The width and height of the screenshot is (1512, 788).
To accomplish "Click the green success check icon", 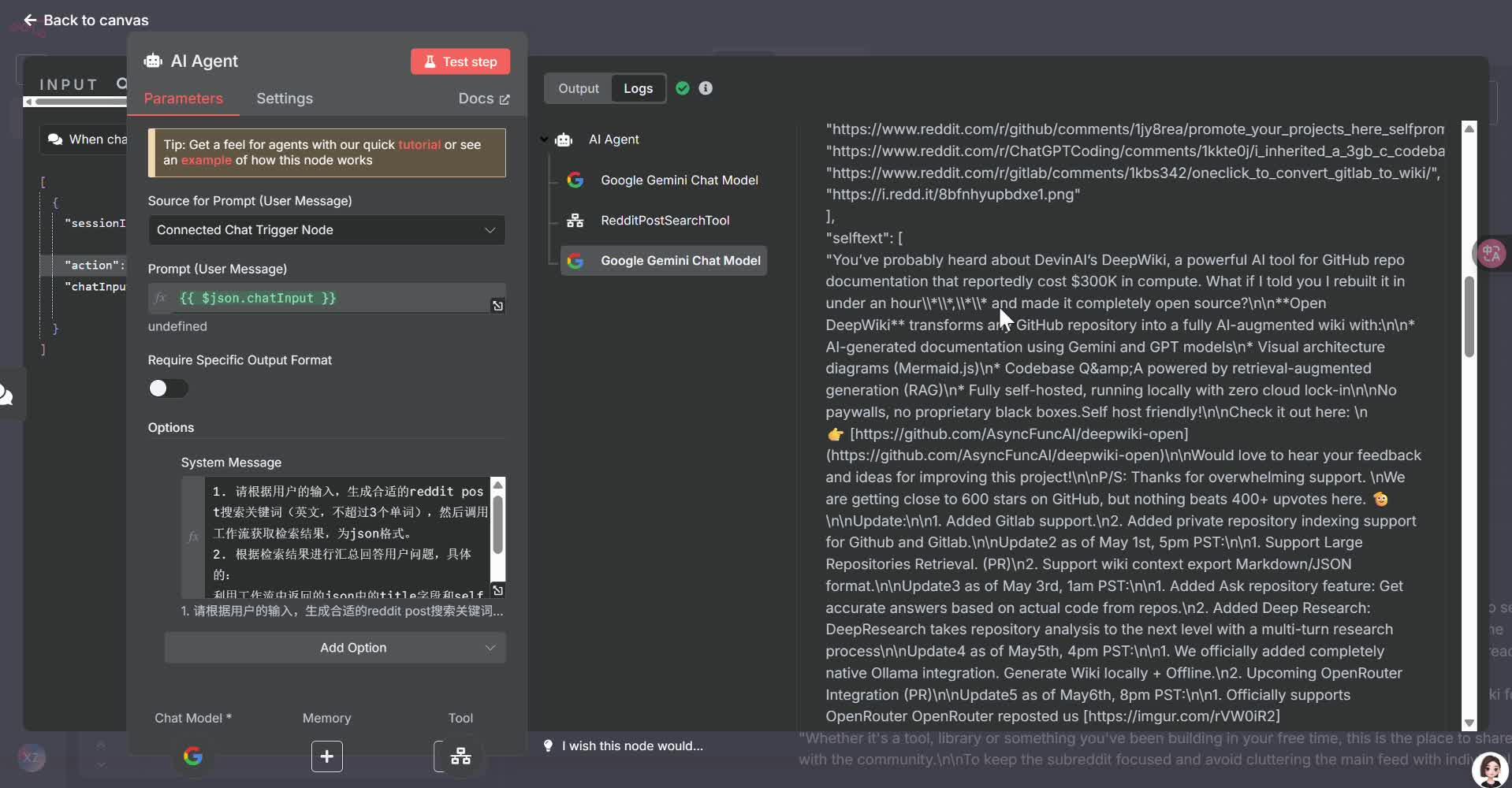I will 683,88.
